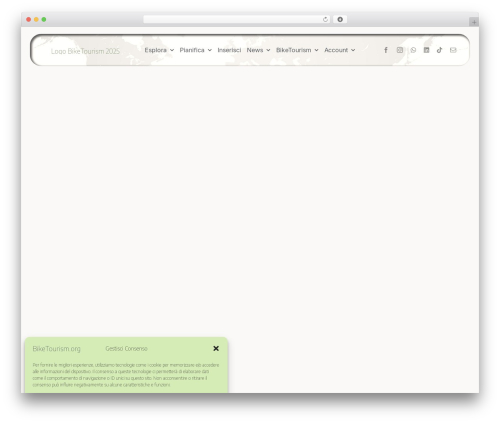Viewport: 500px width, 423px height.
Task: Expand the Esplora dropdown chevron
Action: pos(172,50)
